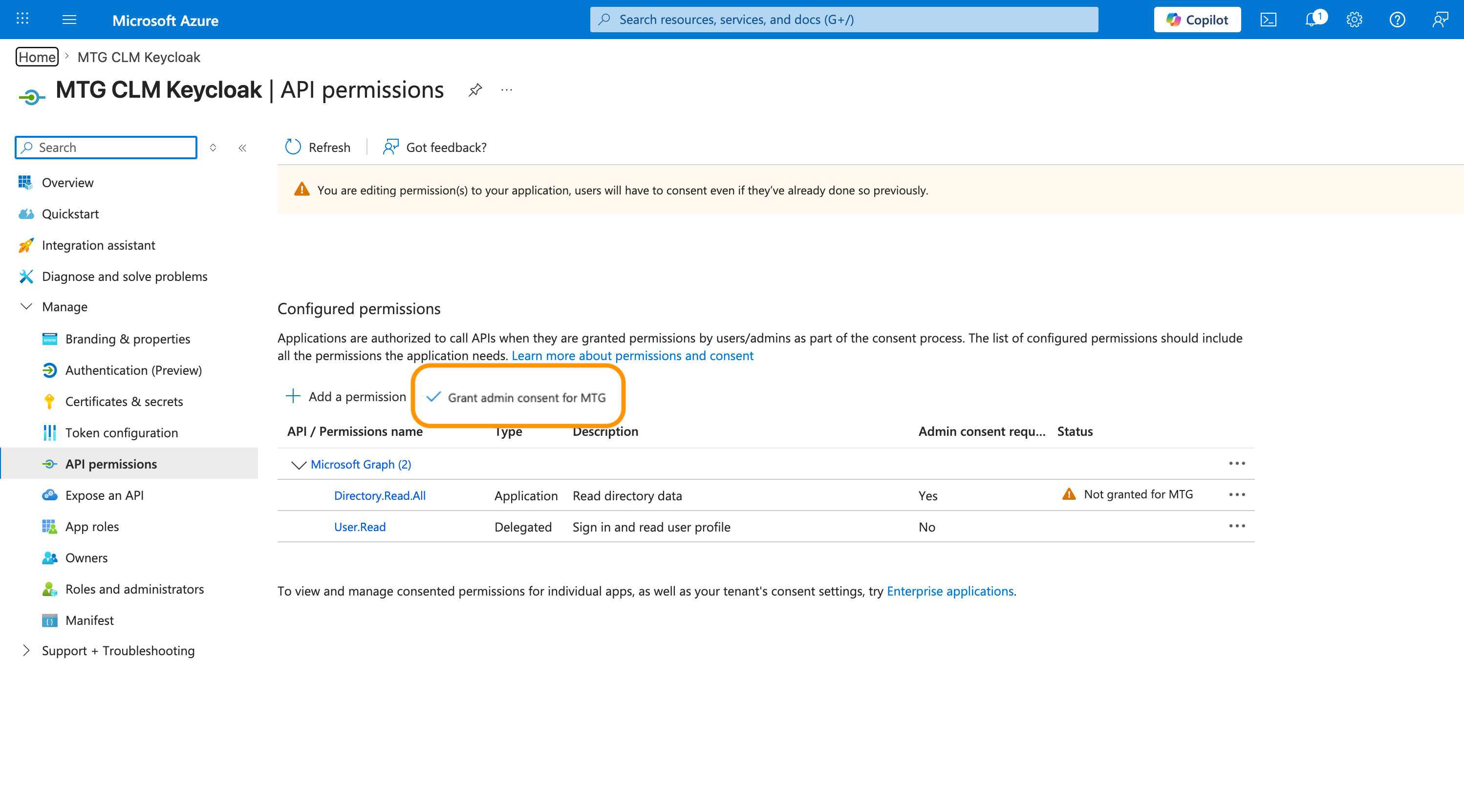The height and width of the screenshot is (812, 1464).
Task: Click the Manifest icon in sidebar
Action: [x=49, y=620]
